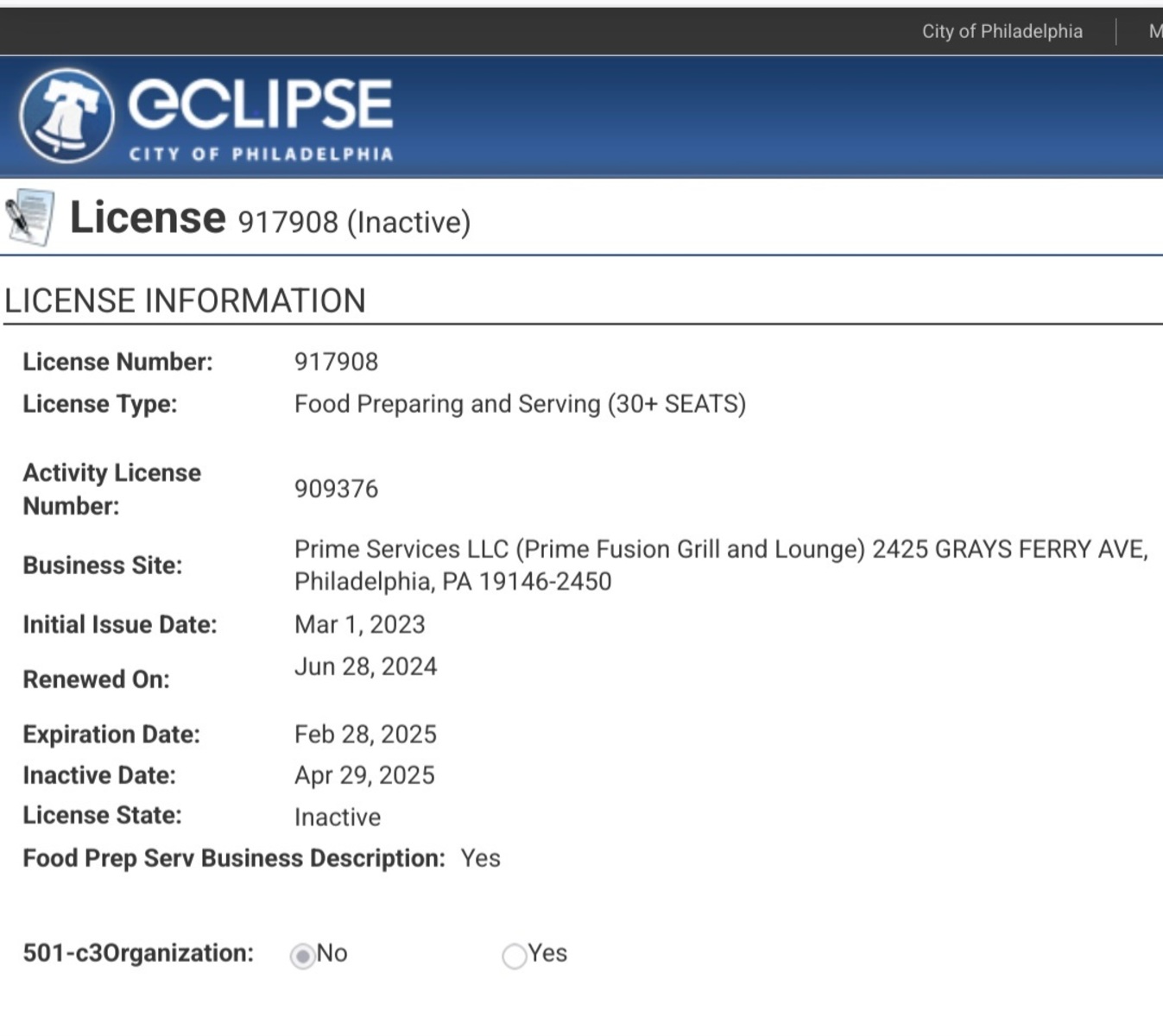Screen dimensions: 1163x1036
Task: Click the Activity License Number value 909376
Action: point(336,489)
